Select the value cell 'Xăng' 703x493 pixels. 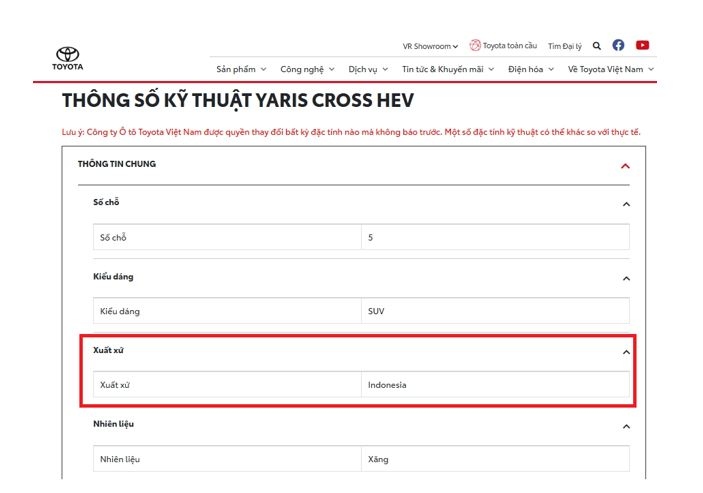495,458
